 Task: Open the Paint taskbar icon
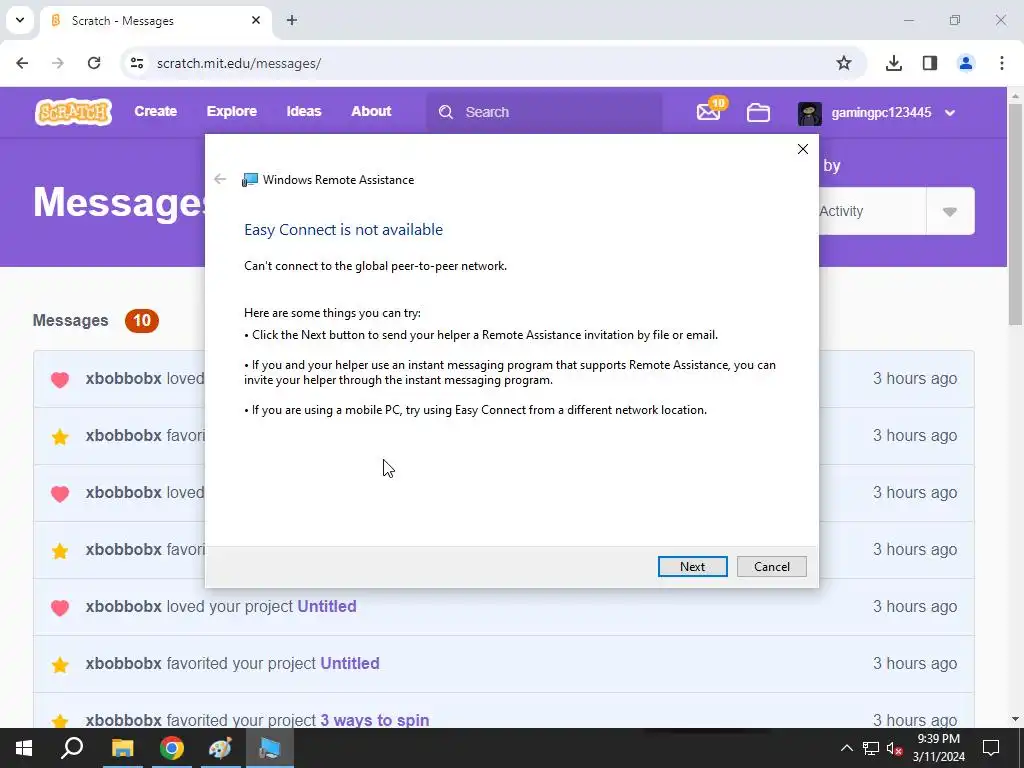tap(221, 748)
